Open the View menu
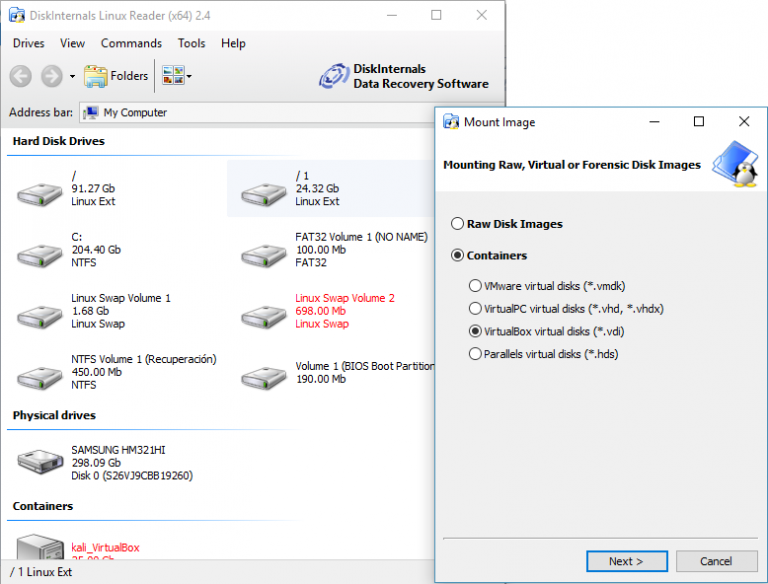 [x=72, y=43]
